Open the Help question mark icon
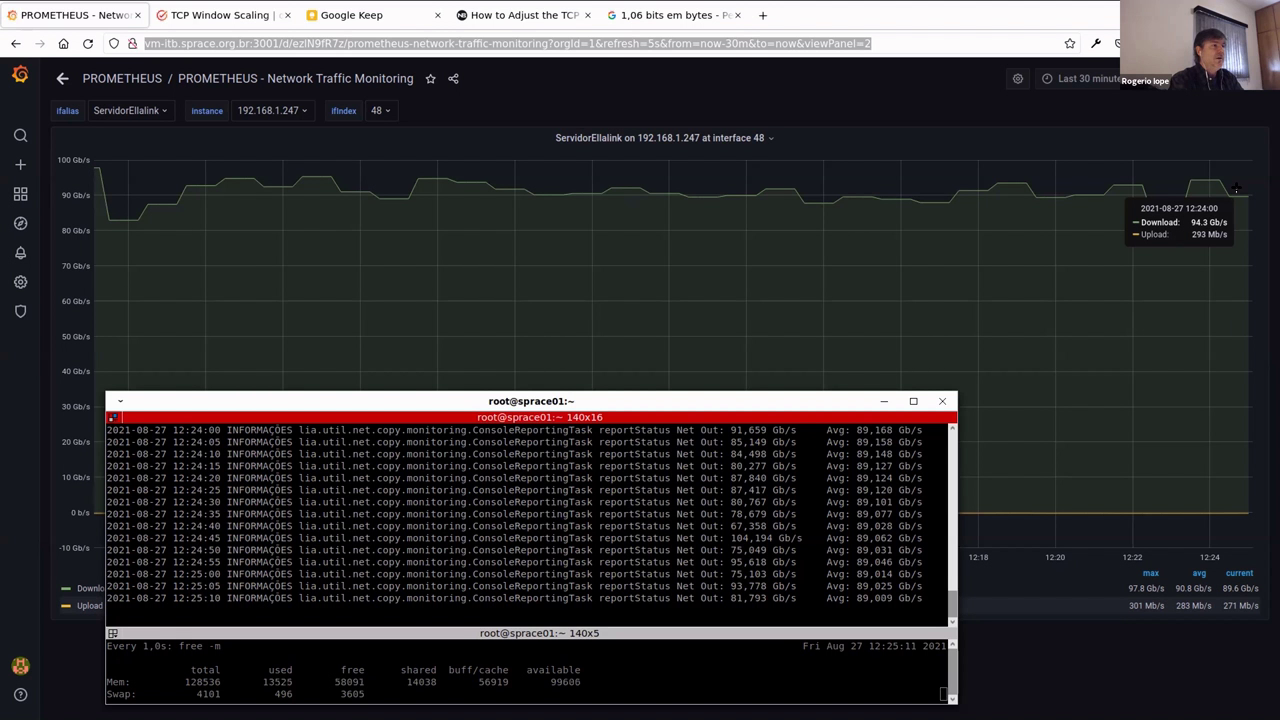The height and width of the screenshot is (720, 1280). tap(20, 694)
